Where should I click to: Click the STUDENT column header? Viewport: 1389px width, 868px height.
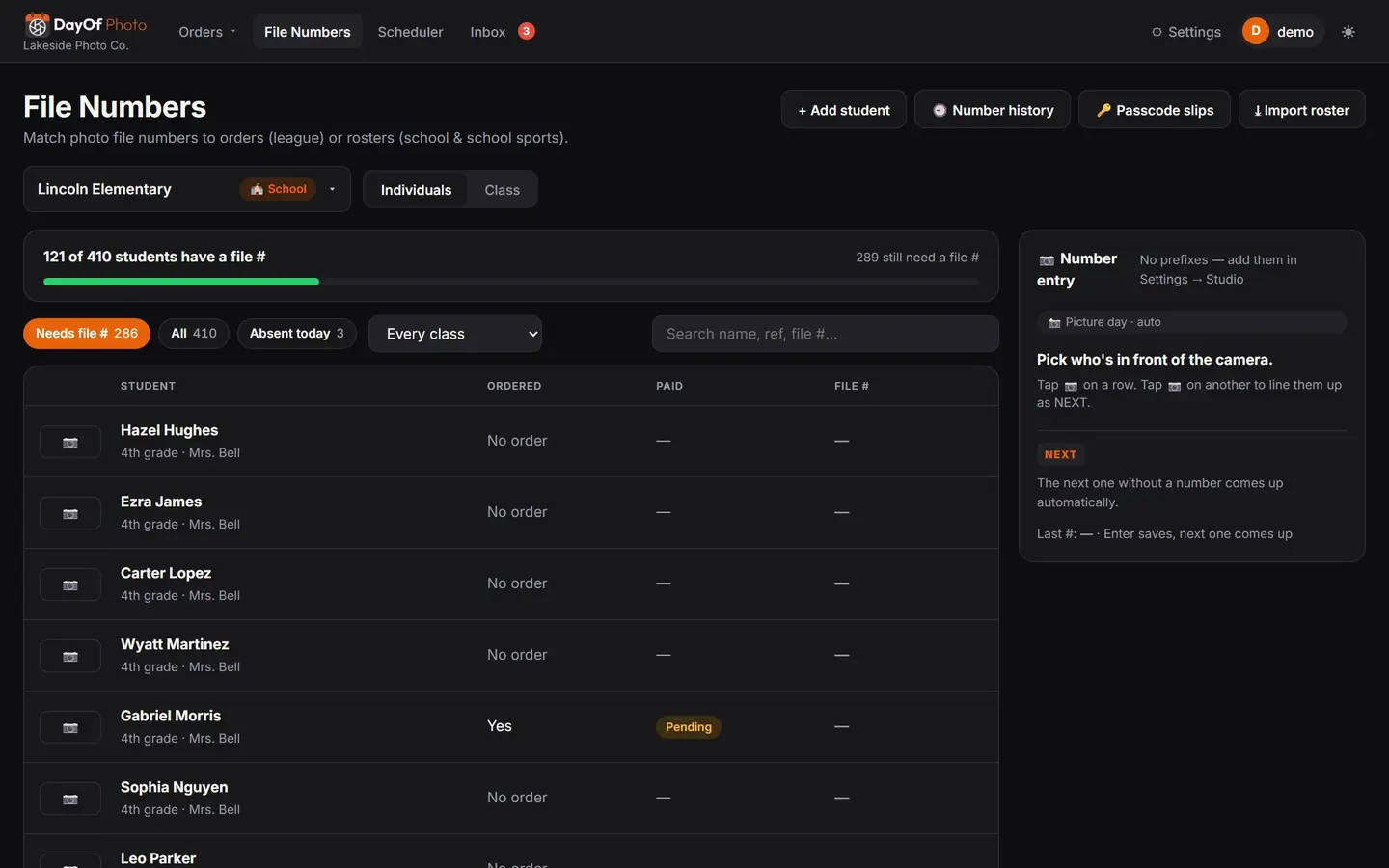(148, 386)
